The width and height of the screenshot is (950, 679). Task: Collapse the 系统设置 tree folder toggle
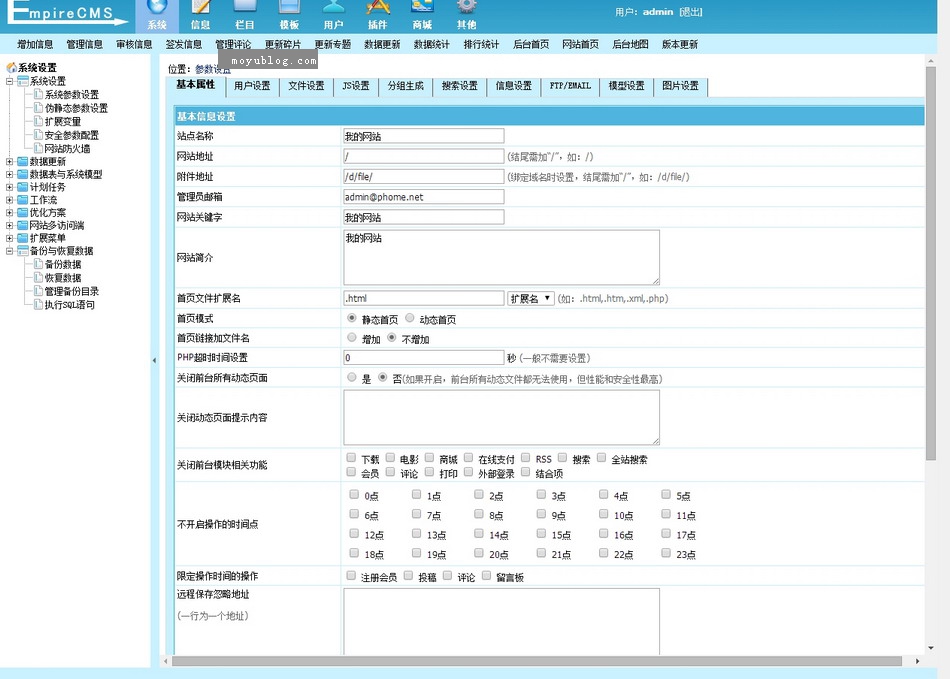click(x=9, y=81)
